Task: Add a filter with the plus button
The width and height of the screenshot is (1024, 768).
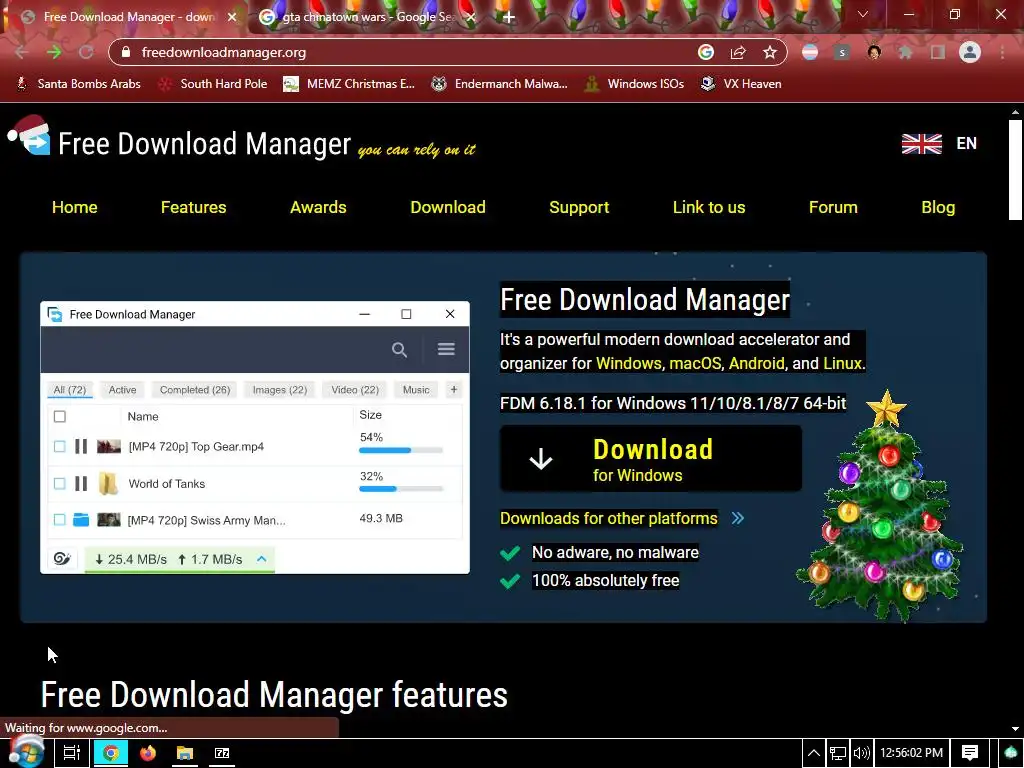Action: (454, 389)
